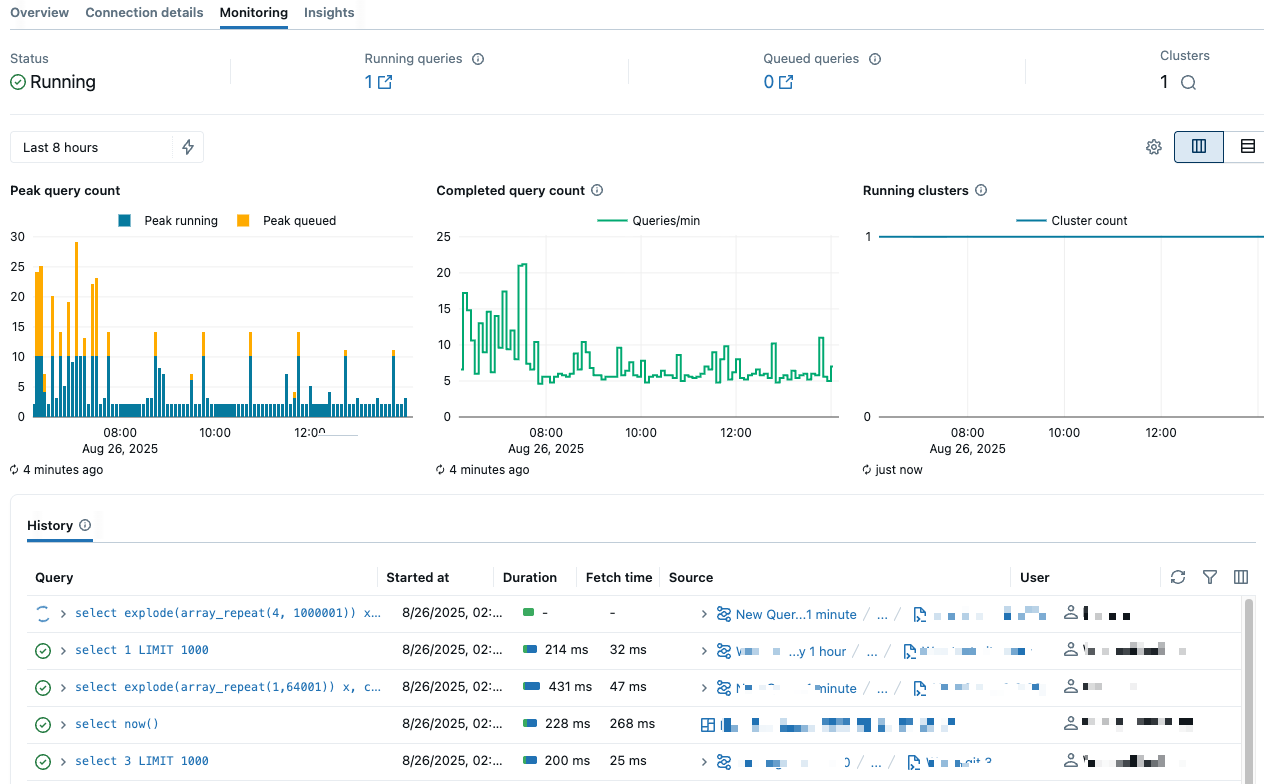Click job icon in 'New Quer...1 minute' source
This screenshot has width=1264, height=784.
[x=724, y=614]
